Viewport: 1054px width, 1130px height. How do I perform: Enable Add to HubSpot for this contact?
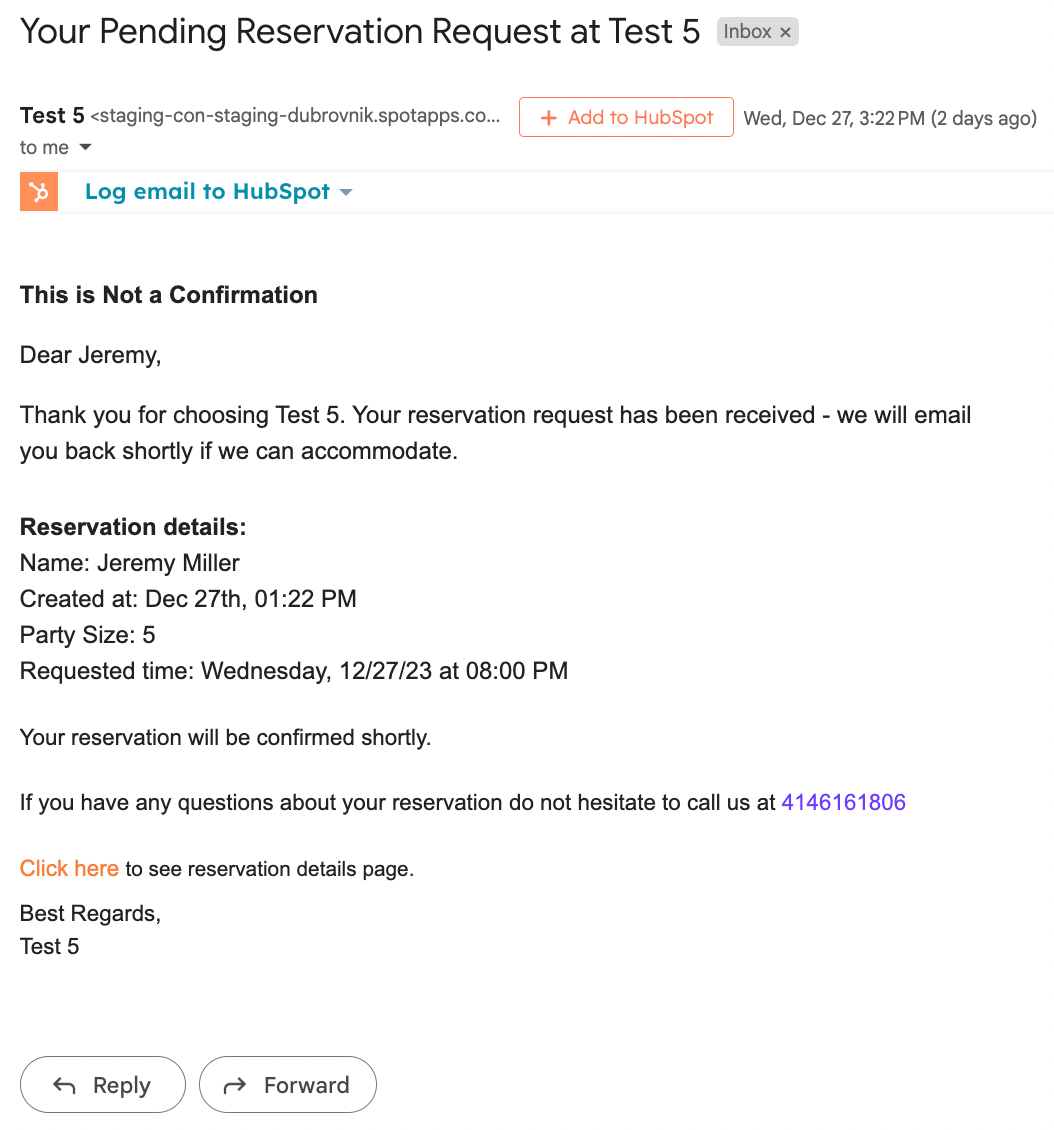[626, 118]
